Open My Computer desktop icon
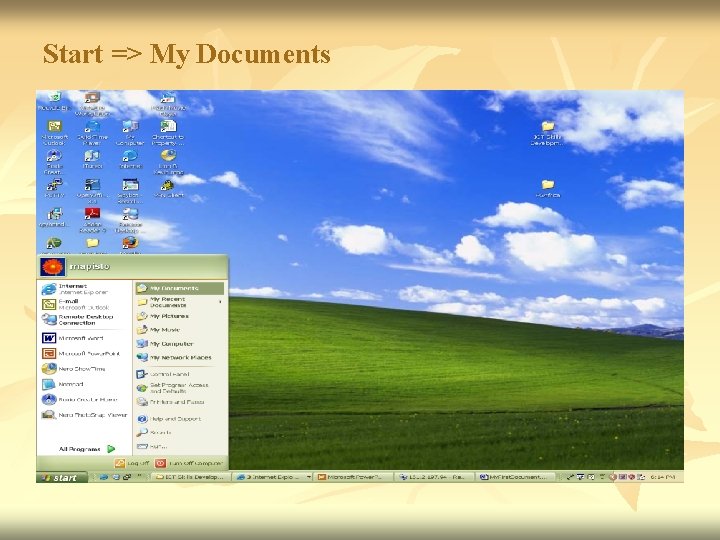This screenshot has height=540, width=720. 130,132
